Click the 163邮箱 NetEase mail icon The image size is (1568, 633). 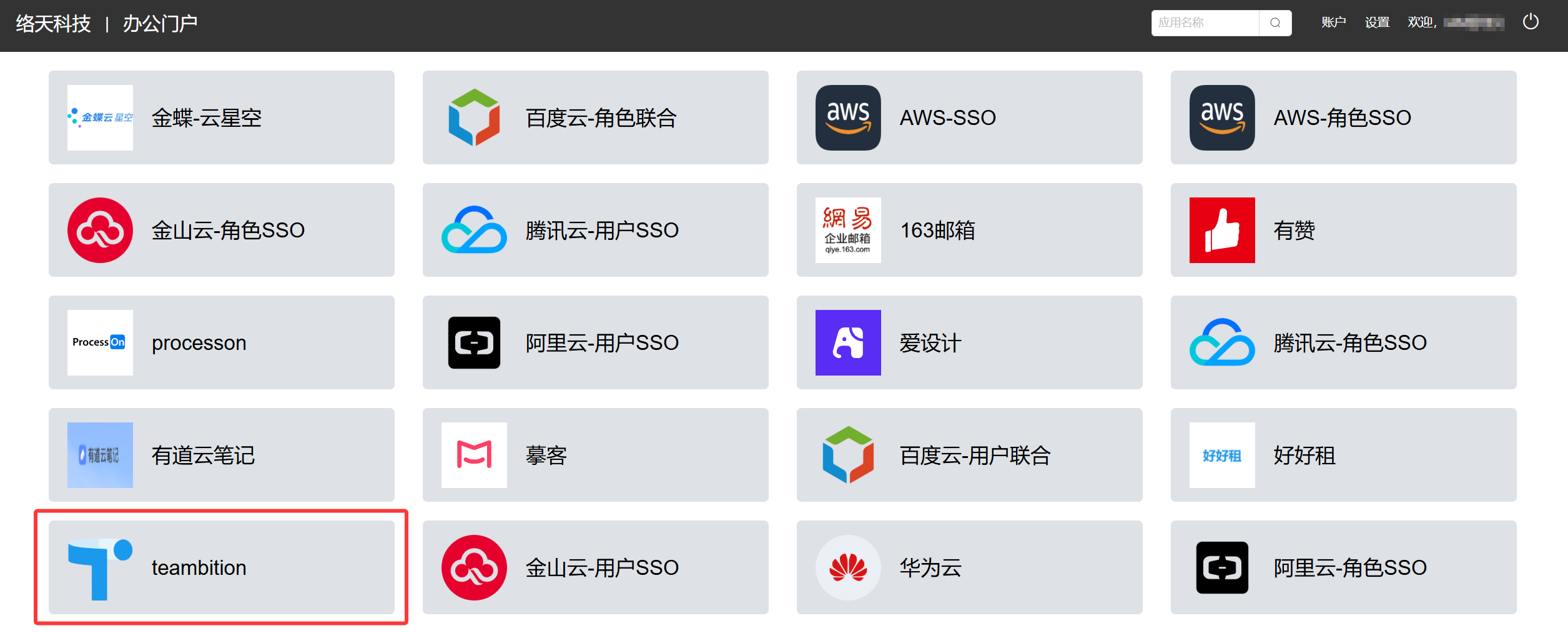(x=848, y=231)
